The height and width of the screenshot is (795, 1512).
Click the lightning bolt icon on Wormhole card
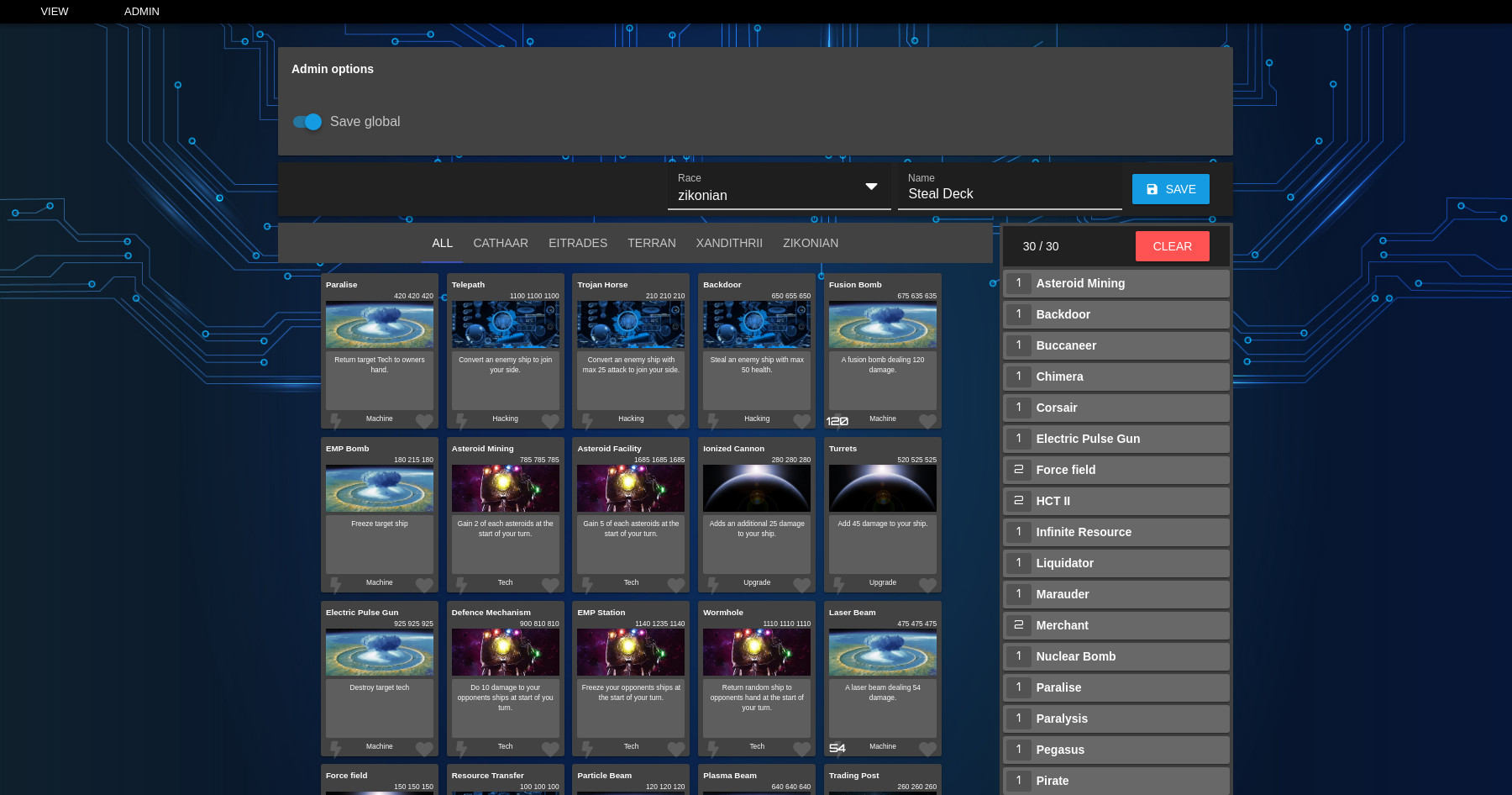[713, 748]
